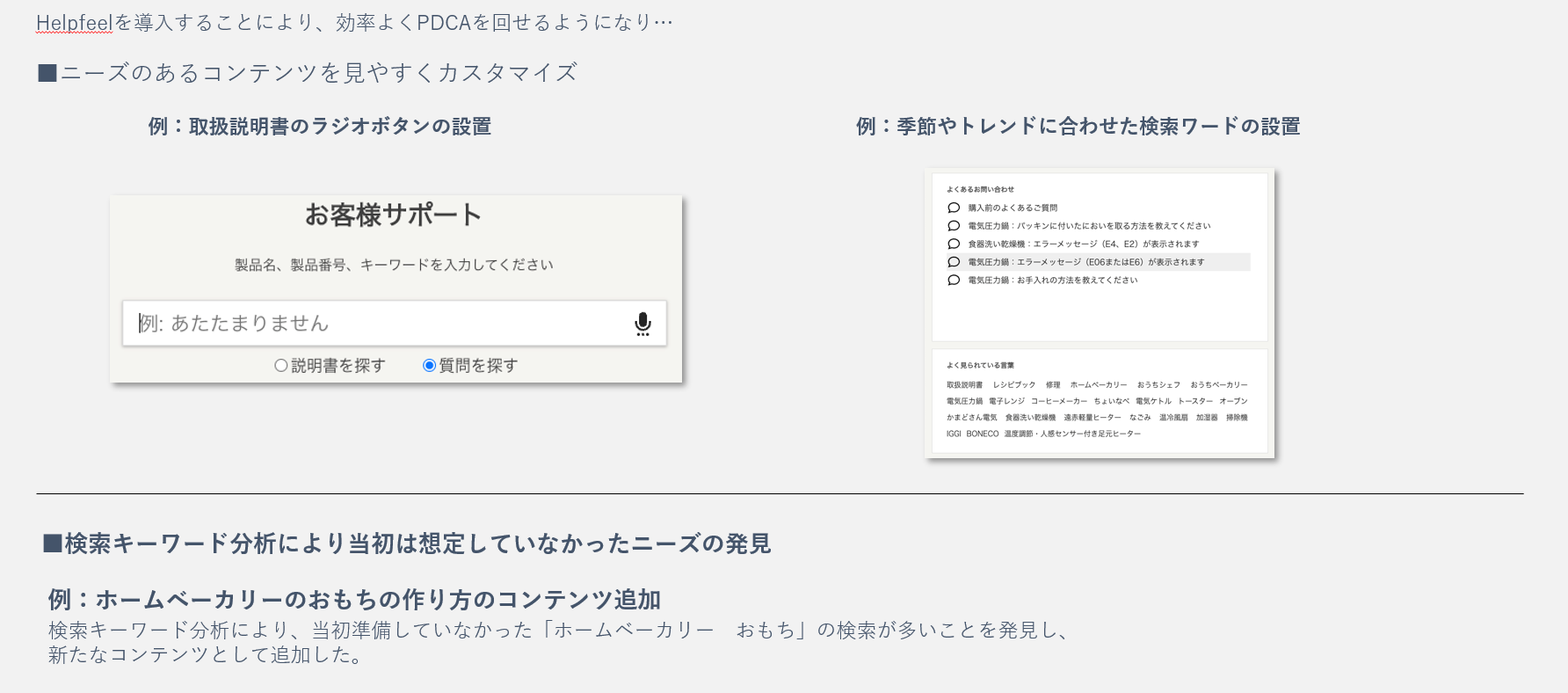
Task: Click speech bubble icon beside 購入前のよくあるご質問
Action: point(954,208)
